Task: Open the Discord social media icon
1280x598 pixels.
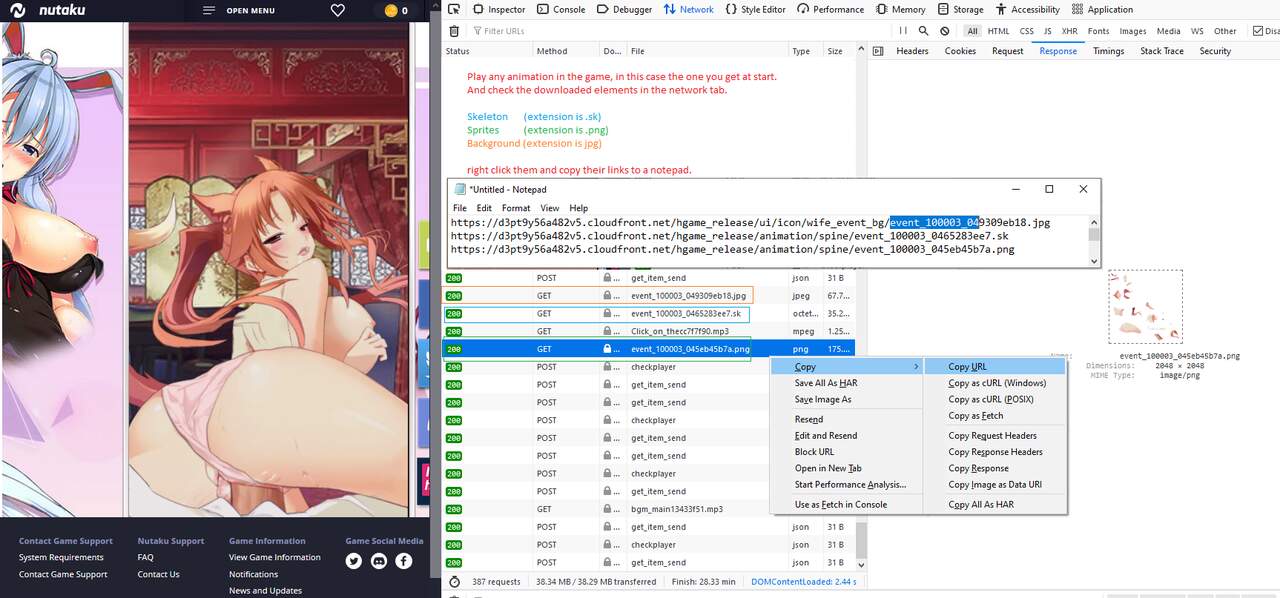Action: (x=379, y=561)
